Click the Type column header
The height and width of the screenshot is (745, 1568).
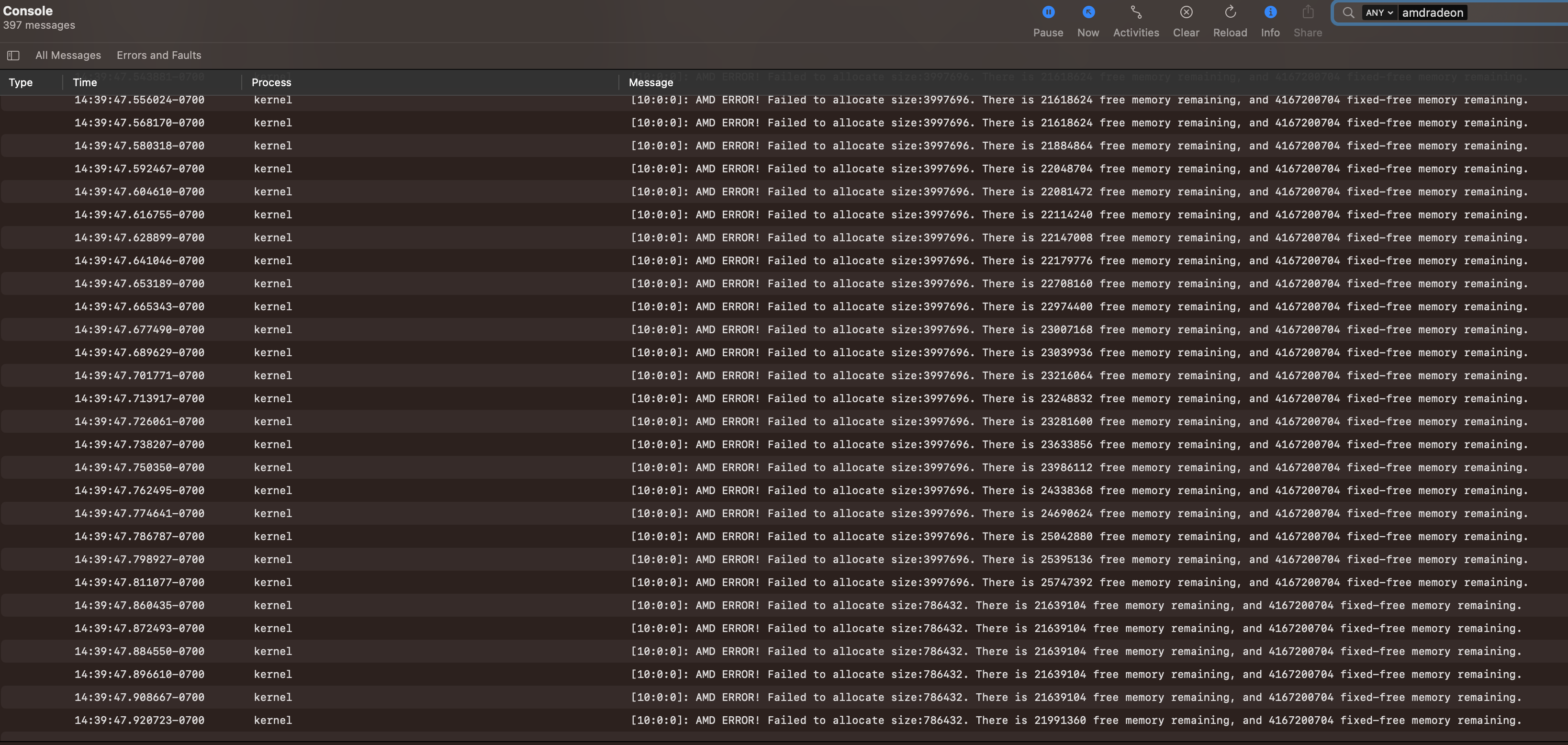(22, 82)
